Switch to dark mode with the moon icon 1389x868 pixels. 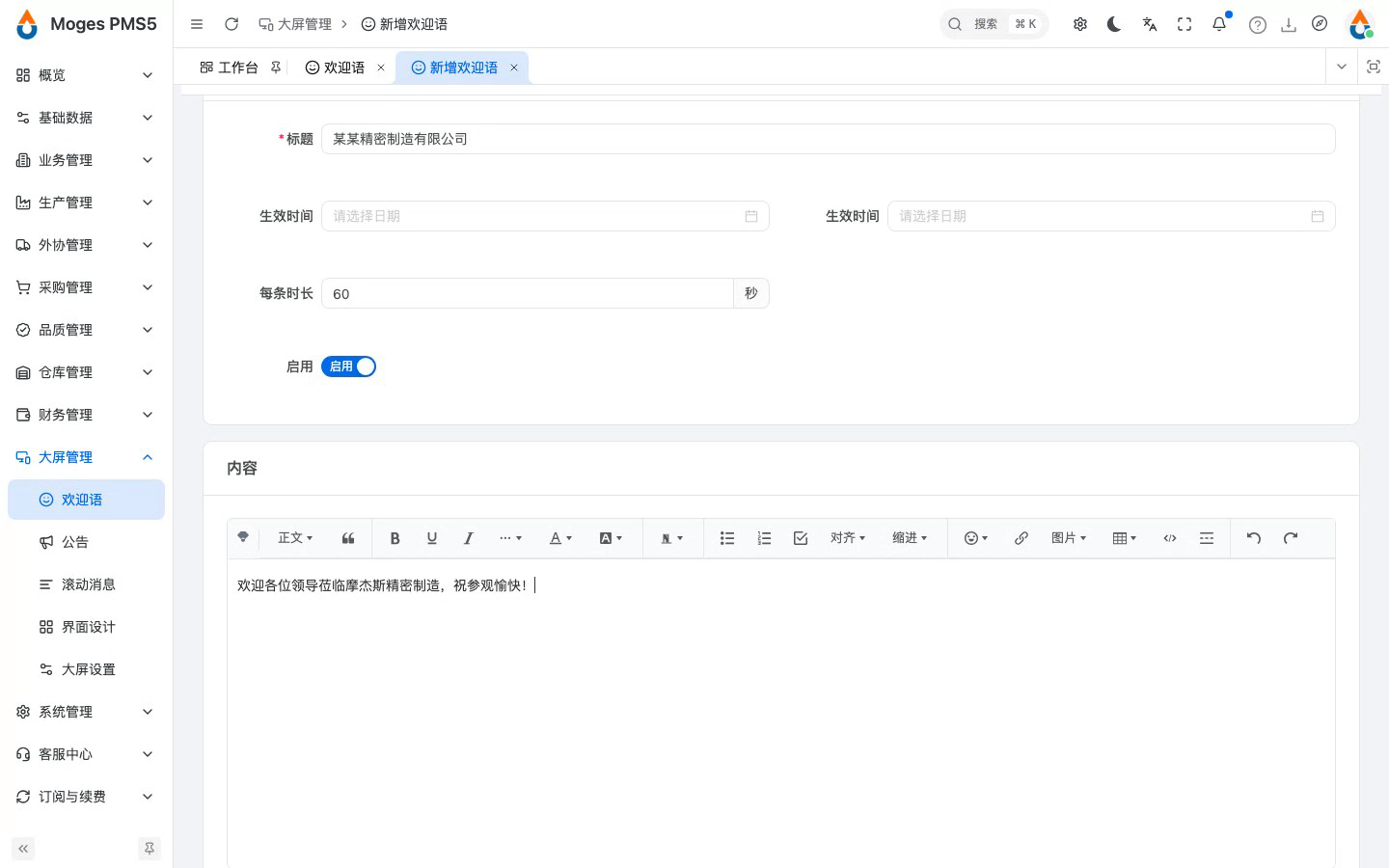tap(1114, 24)
